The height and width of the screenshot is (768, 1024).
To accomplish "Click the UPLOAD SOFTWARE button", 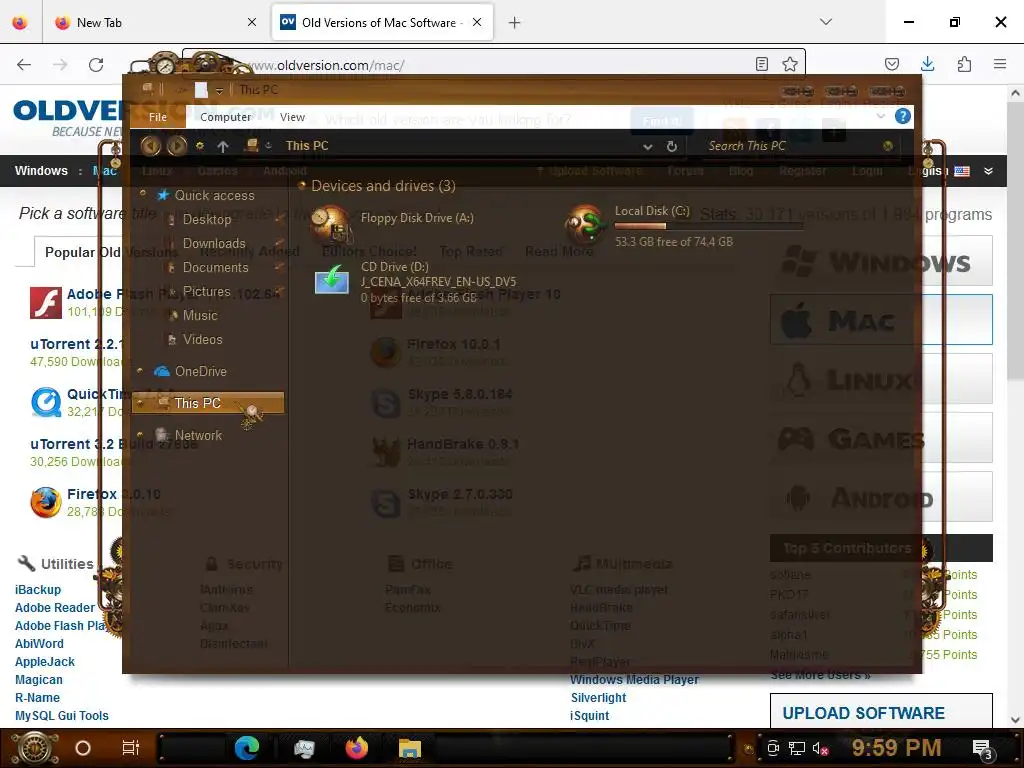I will [881, 713].
